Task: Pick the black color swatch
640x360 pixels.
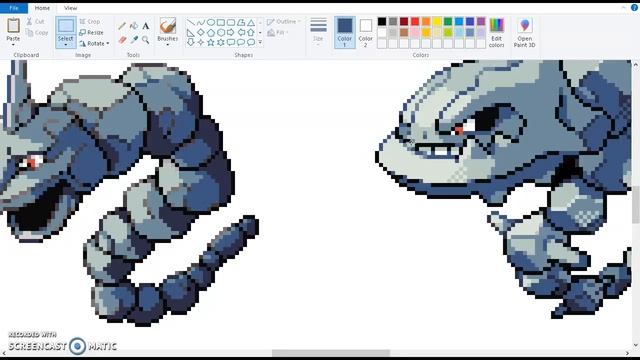Action: pos(382,21)
